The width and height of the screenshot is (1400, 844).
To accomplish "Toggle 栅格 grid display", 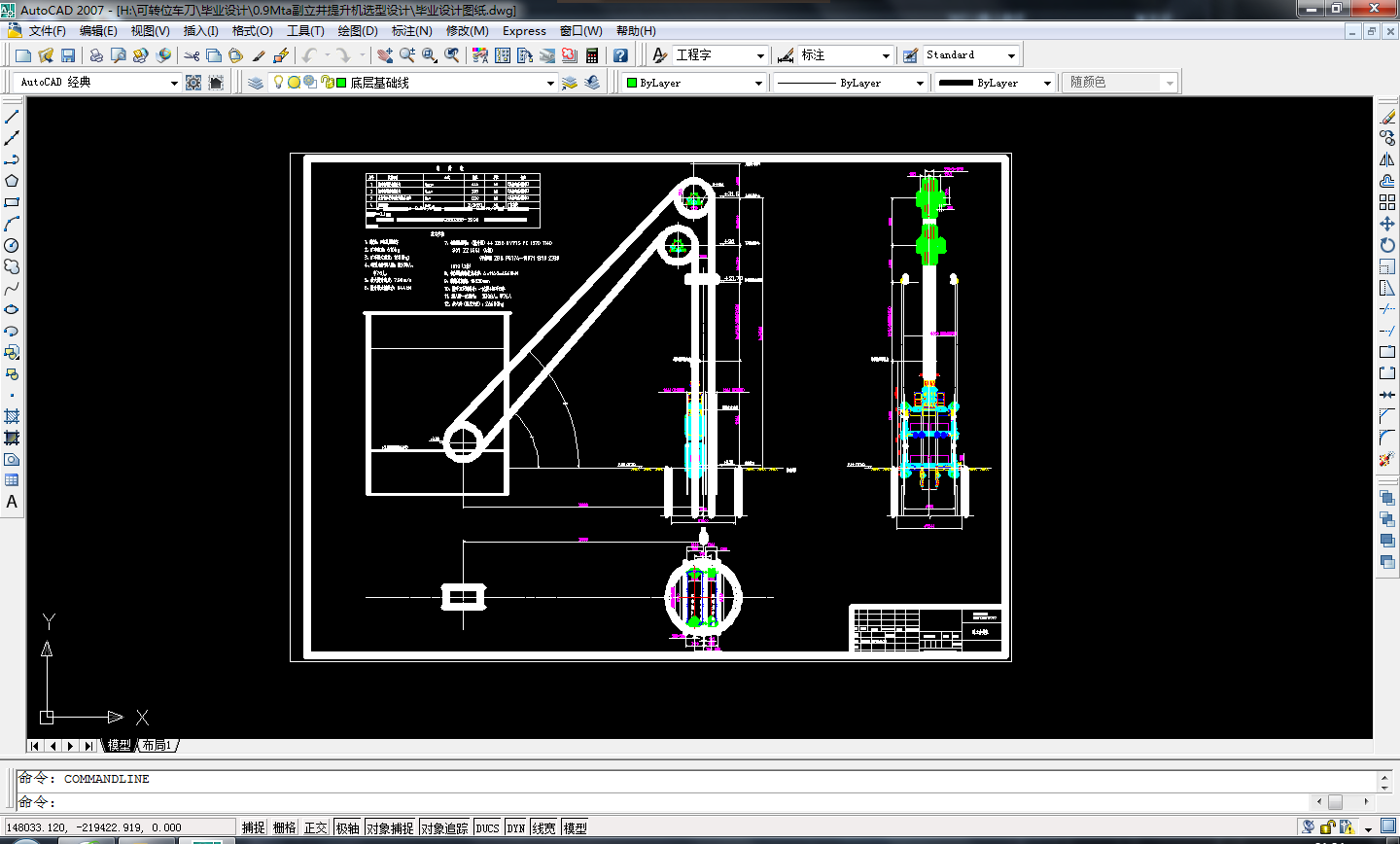I will [284, 827].
